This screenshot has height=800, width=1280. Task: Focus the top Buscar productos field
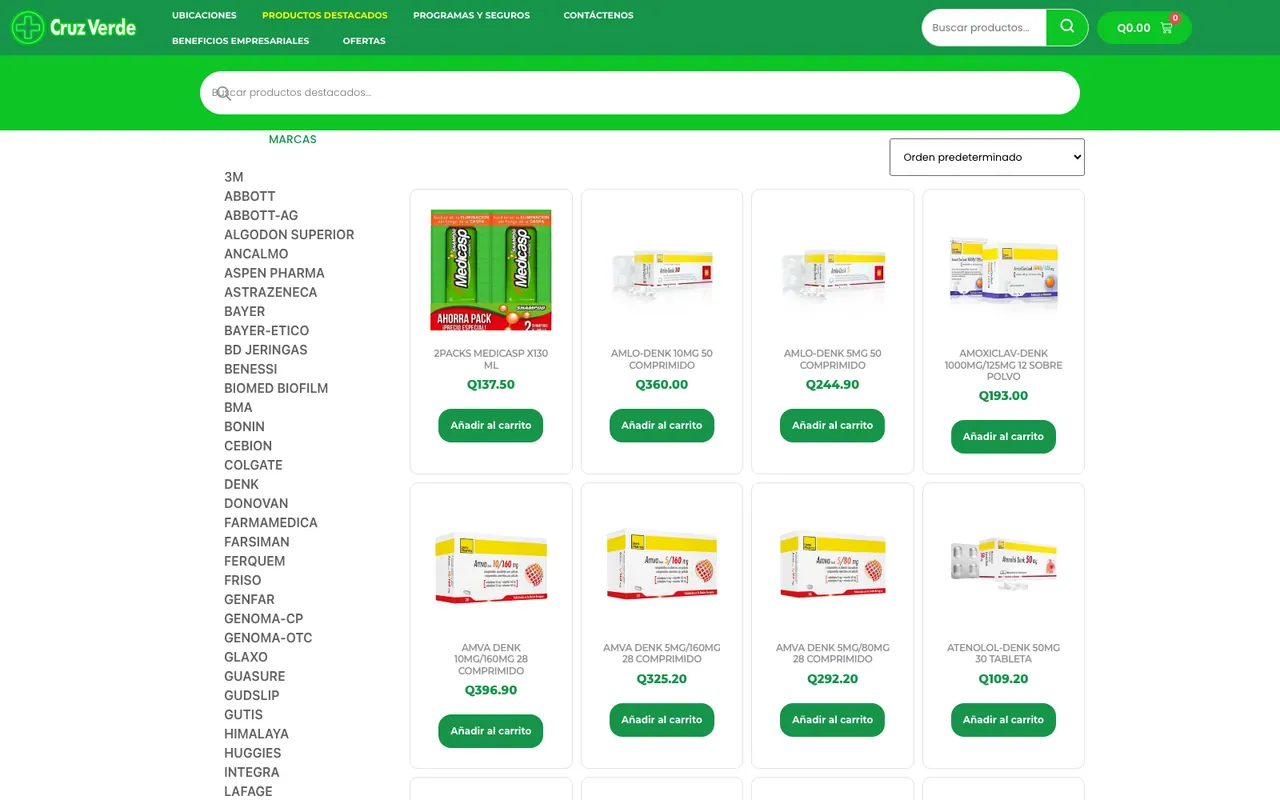click(x=984, y=27)
